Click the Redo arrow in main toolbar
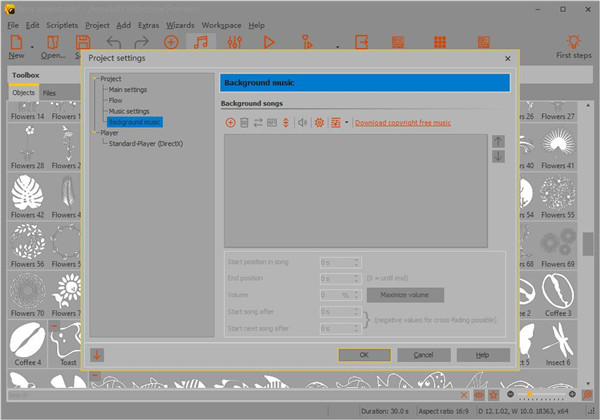Screen dimensions: 600x420 142,42
